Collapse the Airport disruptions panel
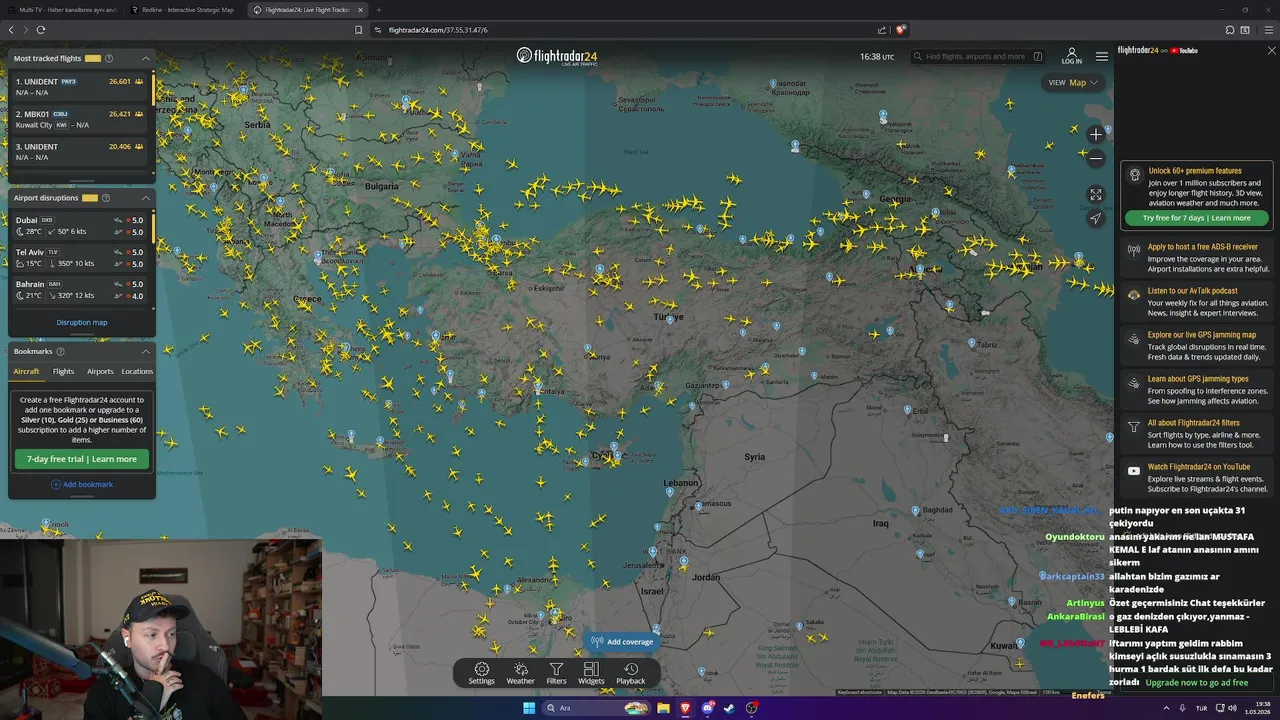Viewport: 1280px width, 720px height. point(145,198)
